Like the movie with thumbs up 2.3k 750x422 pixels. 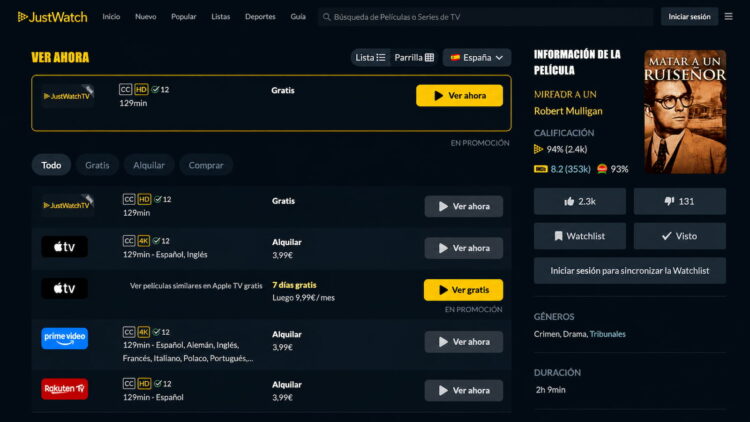(580, 201)
